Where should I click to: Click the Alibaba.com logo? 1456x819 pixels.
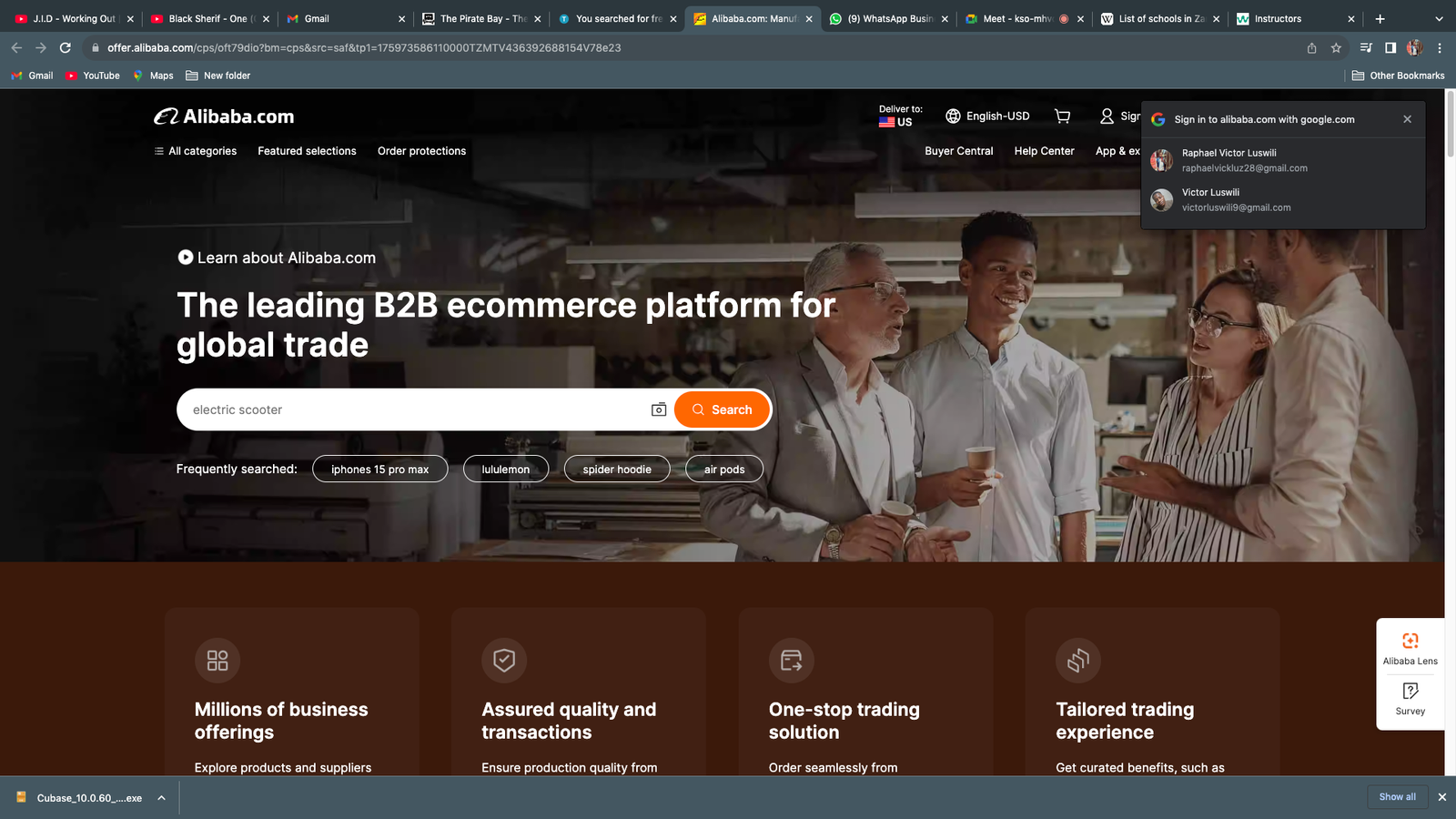(x=224, y=116)
